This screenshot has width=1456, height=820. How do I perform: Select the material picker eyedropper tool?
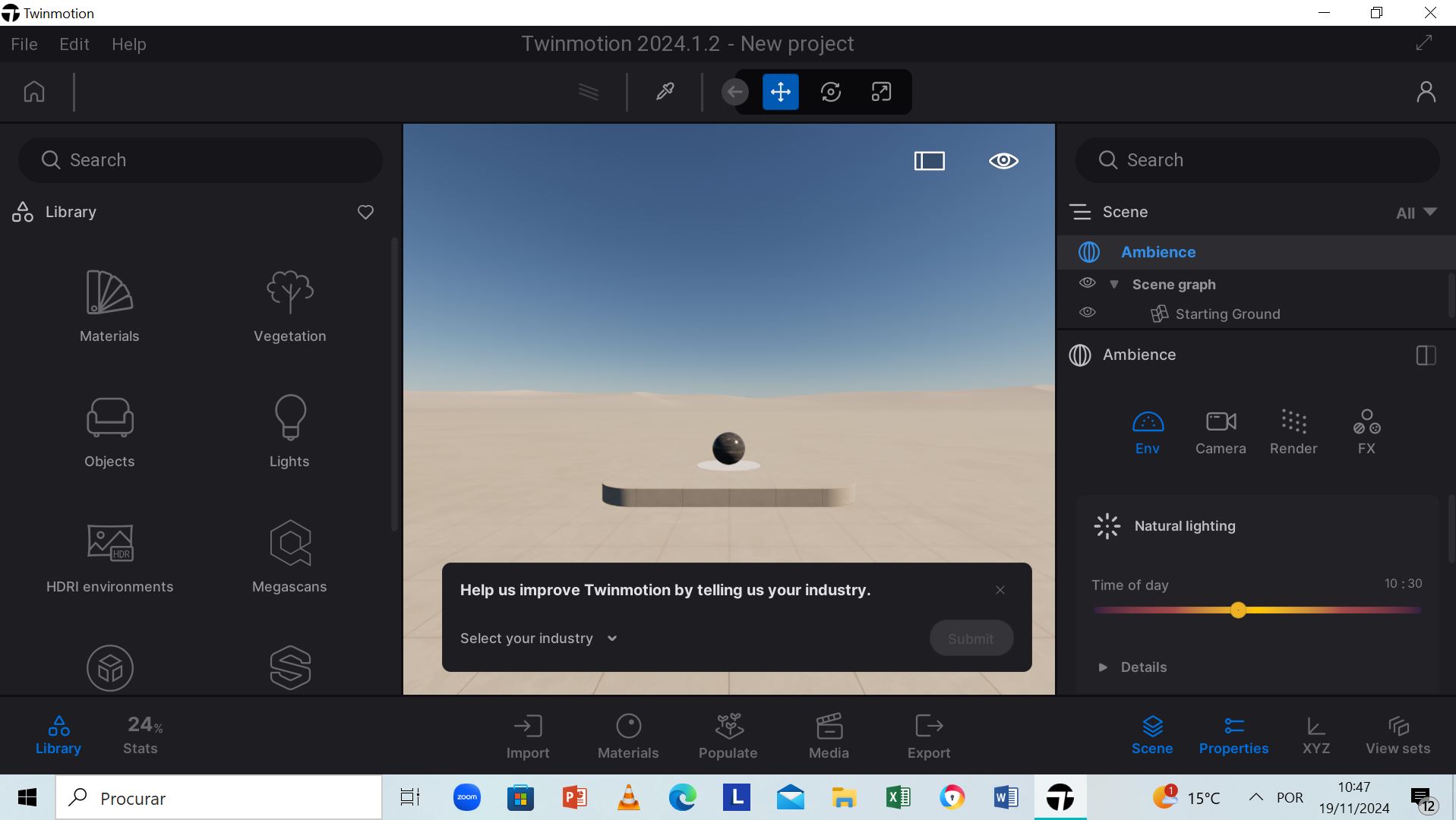point(665,92)
